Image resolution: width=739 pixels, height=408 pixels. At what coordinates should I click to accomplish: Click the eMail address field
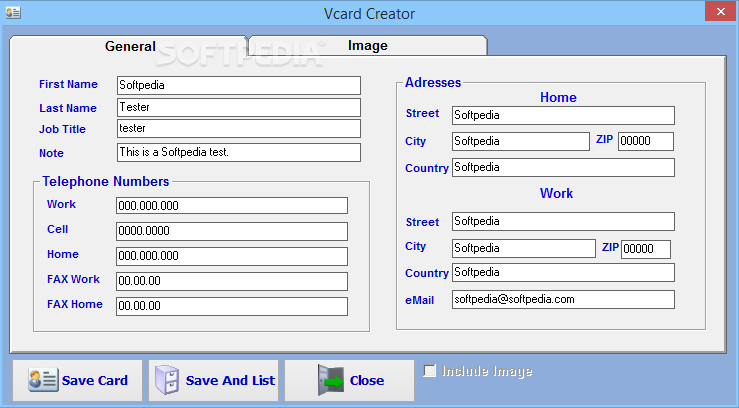[x=563, y=300]
